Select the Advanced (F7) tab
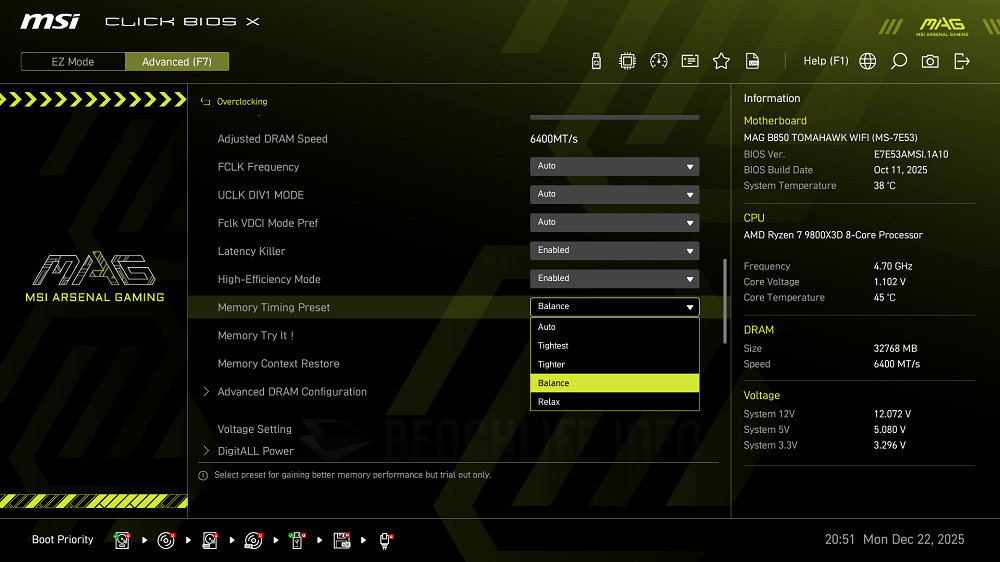1000x562 pixels. tap(177, 62)
